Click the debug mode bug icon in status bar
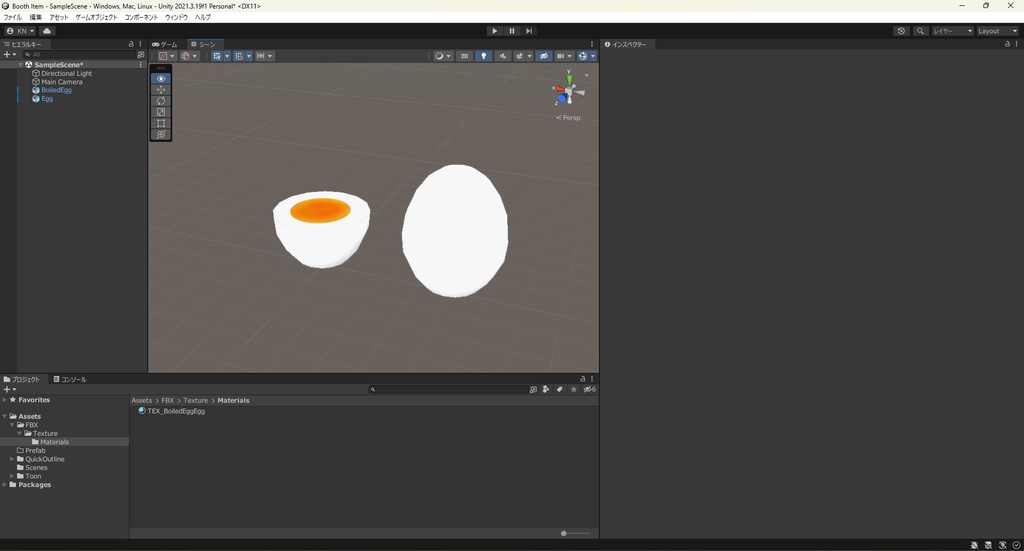The image size is (1024, 551). coord(974,545)
